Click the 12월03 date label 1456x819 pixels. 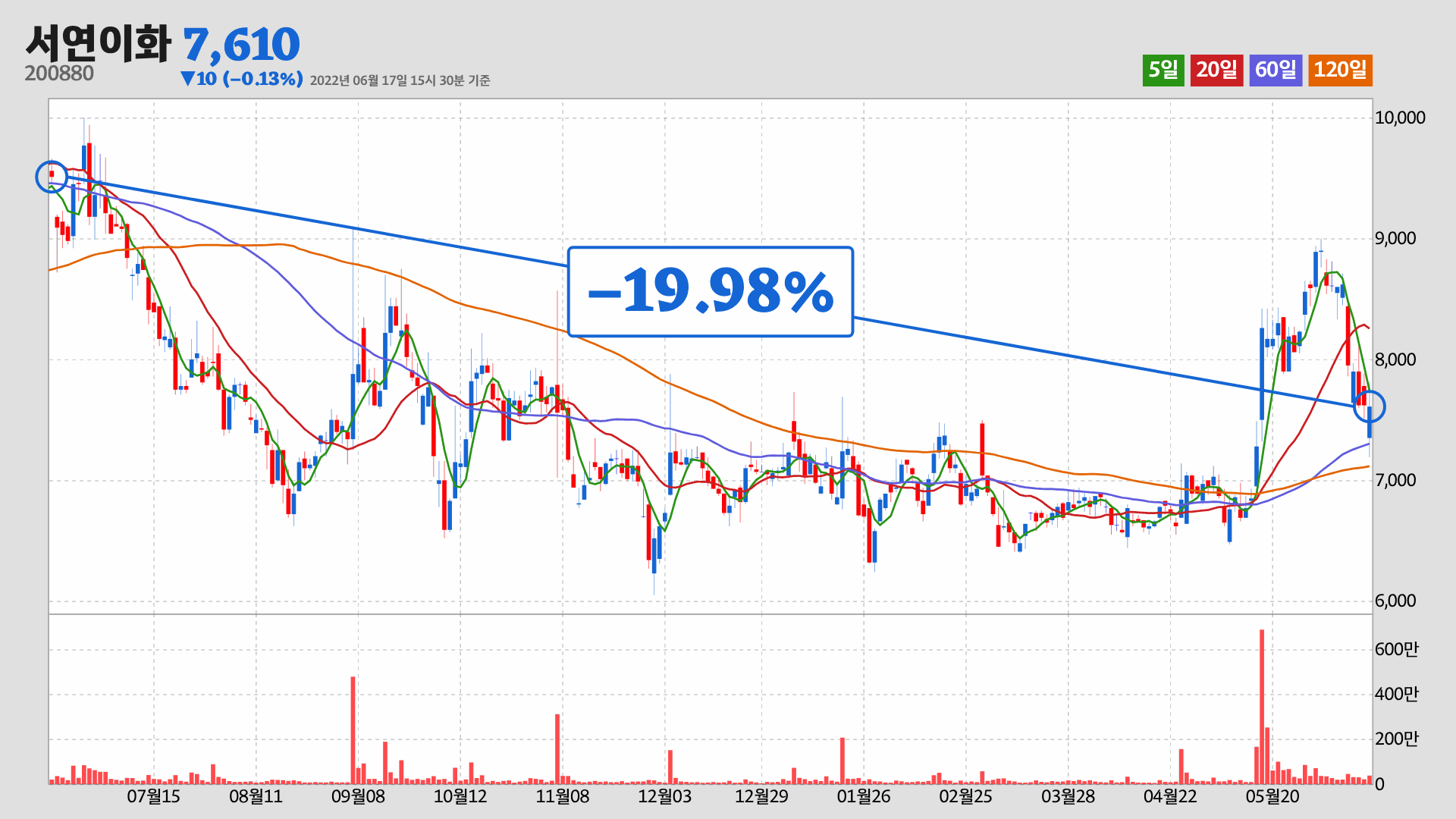(664, 796)
